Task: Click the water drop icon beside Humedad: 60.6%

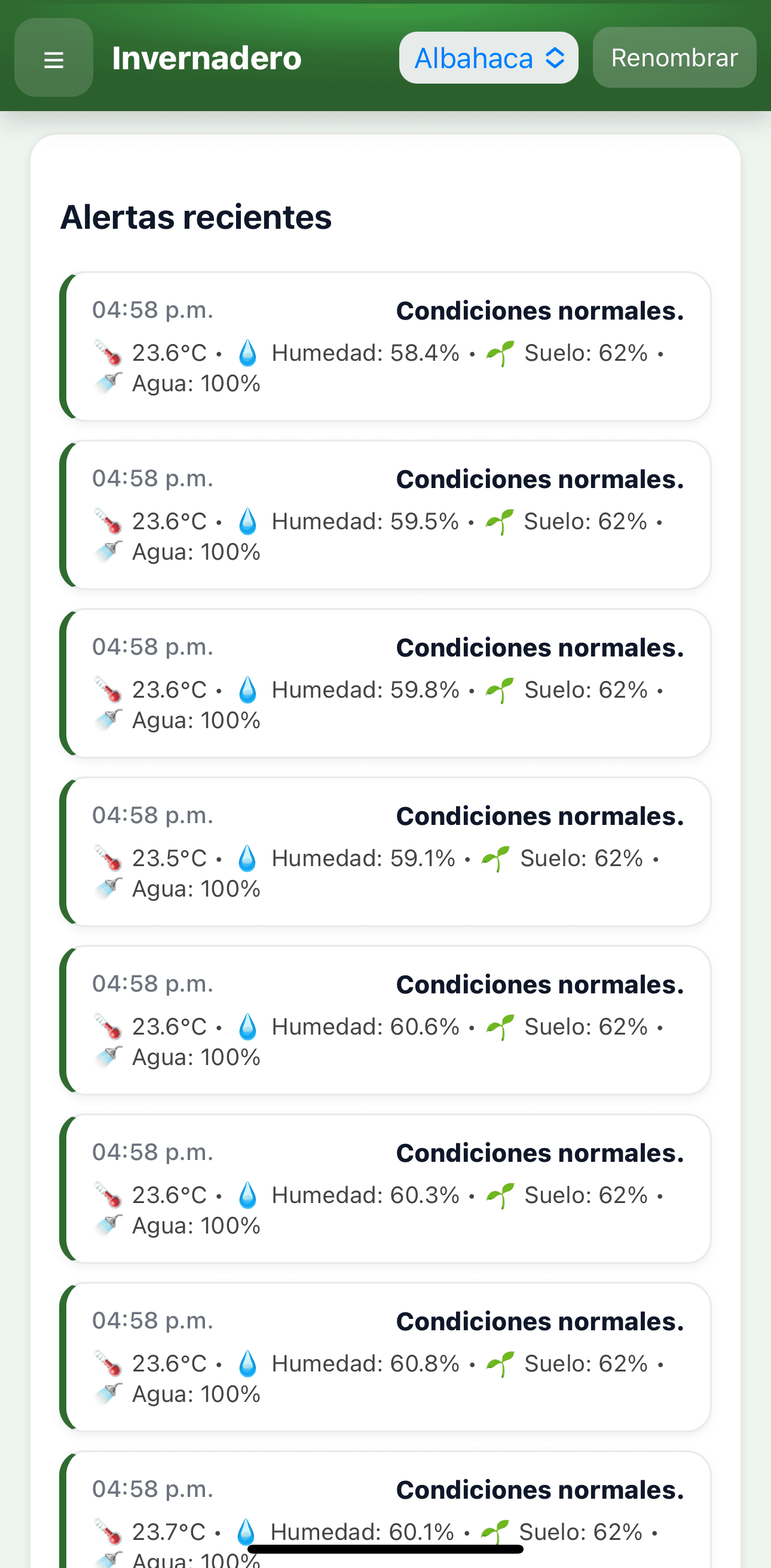Action: tap(247, 1027)
